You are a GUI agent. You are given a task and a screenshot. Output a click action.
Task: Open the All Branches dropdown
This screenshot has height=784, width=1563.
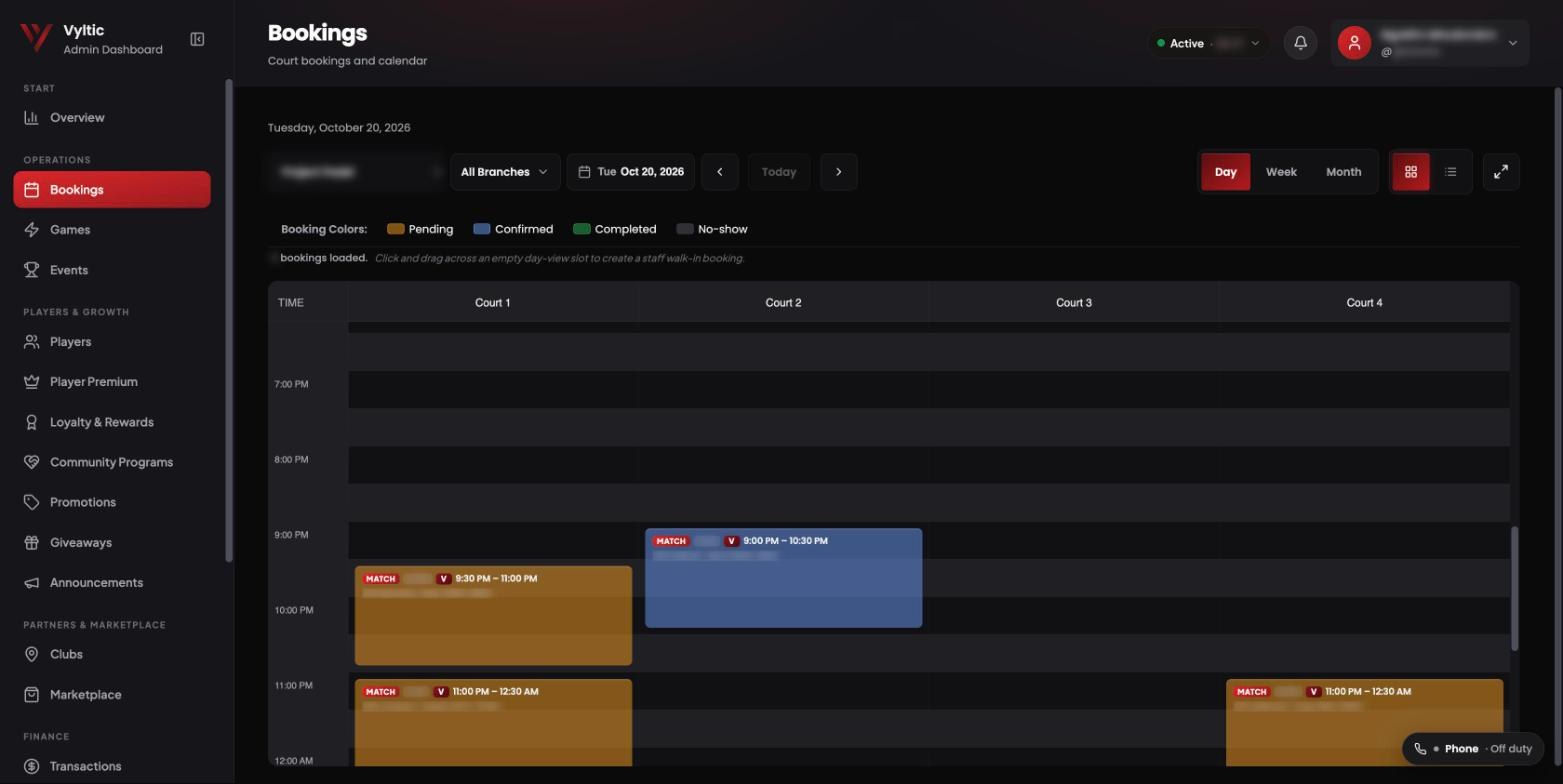pyautogui.click(x=505, y=172)
